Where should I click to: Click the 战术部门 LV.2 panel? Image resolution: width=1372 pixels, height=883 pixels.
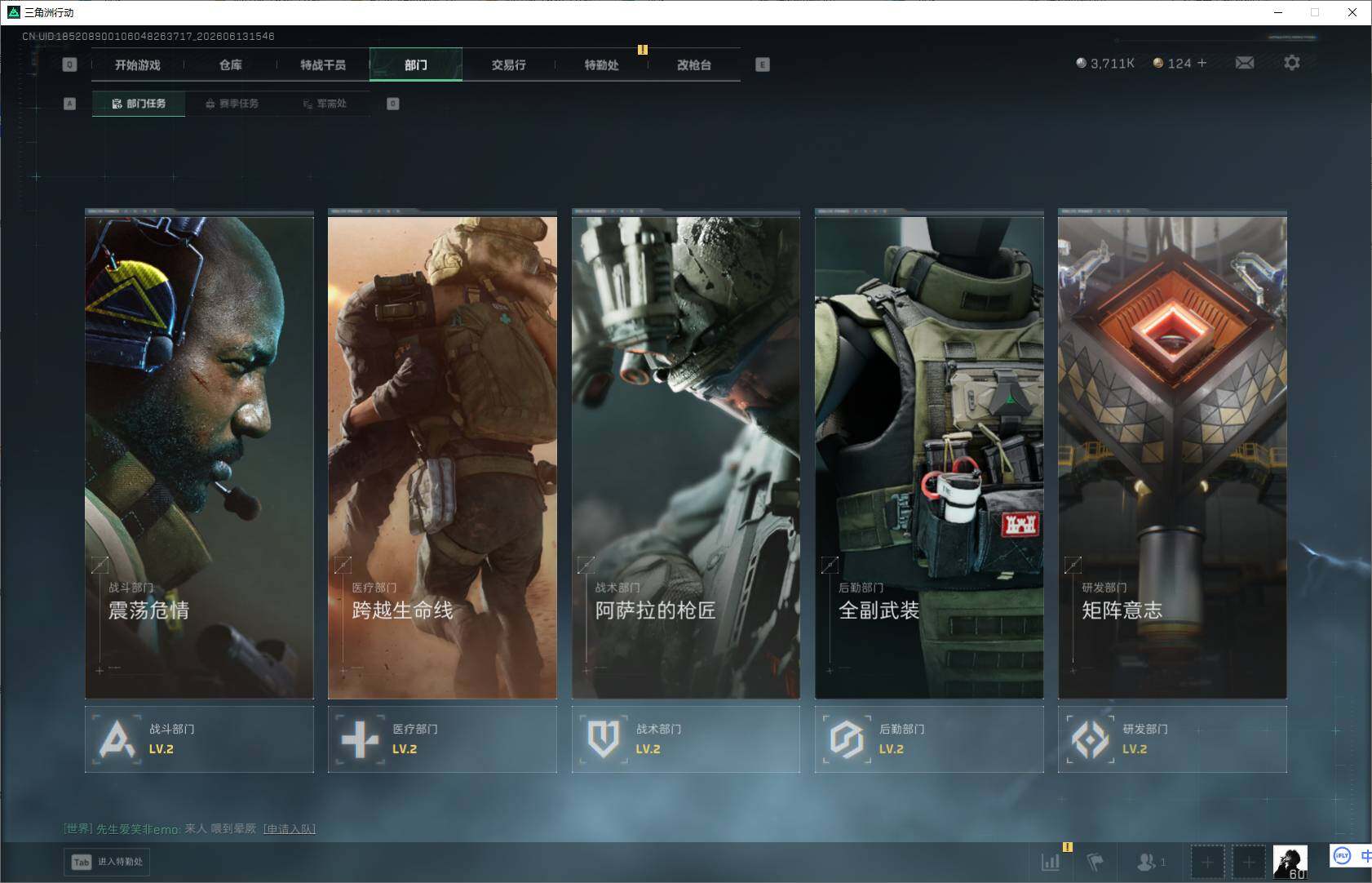(686, 739)
